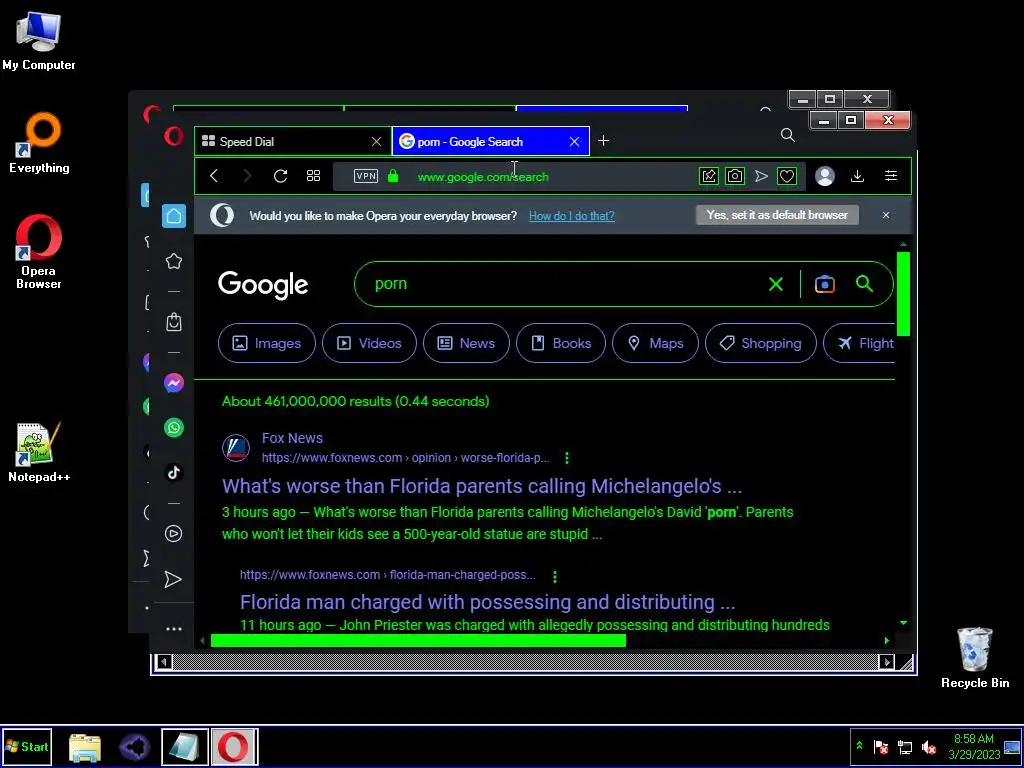1024x768 pixels.
Task: Open WhatsApp in the Opera sidebar
Action: pyautogui.click(x=174, y=428)
